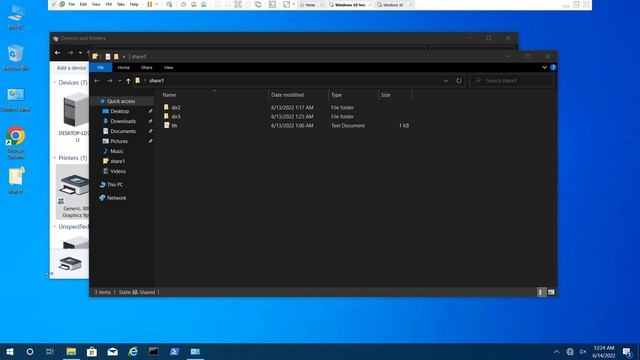Open the address bar history dropdown
The height and width of the screenshot is (360, 640).
[446, 81]
